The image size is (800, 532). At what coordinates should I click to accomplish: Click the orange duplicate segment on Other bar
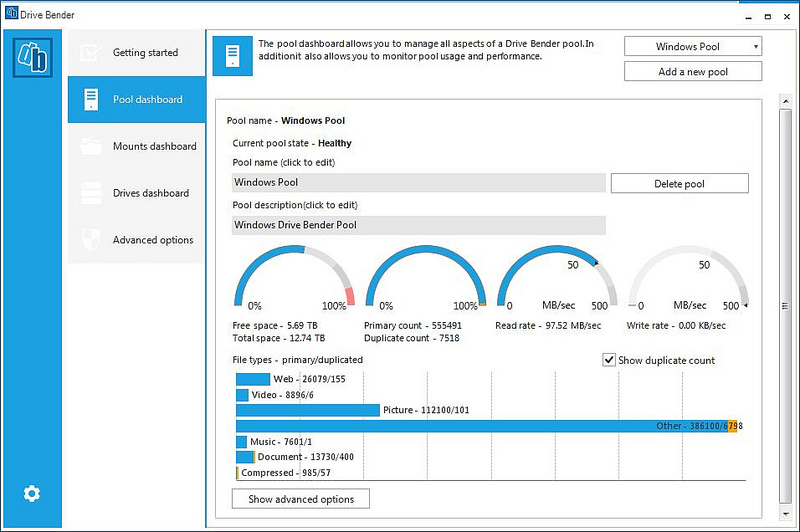click(x=733, y=426)
